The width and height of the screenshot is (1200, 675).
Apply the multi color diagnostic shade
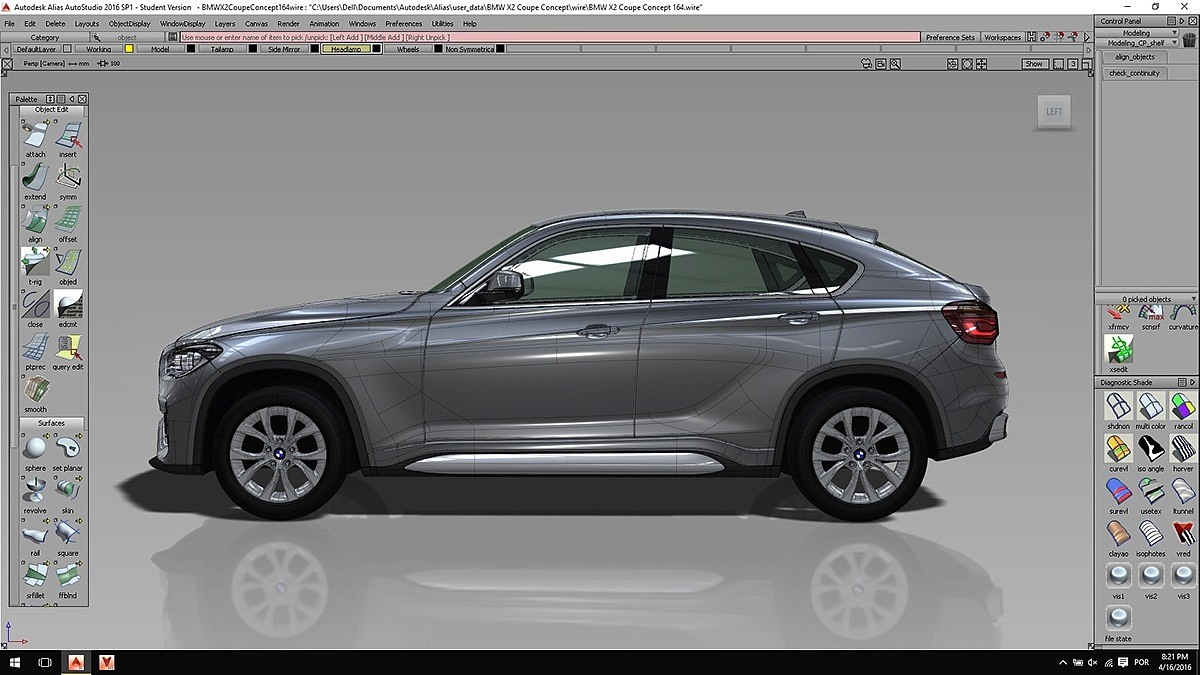[x=1150, y=405]
